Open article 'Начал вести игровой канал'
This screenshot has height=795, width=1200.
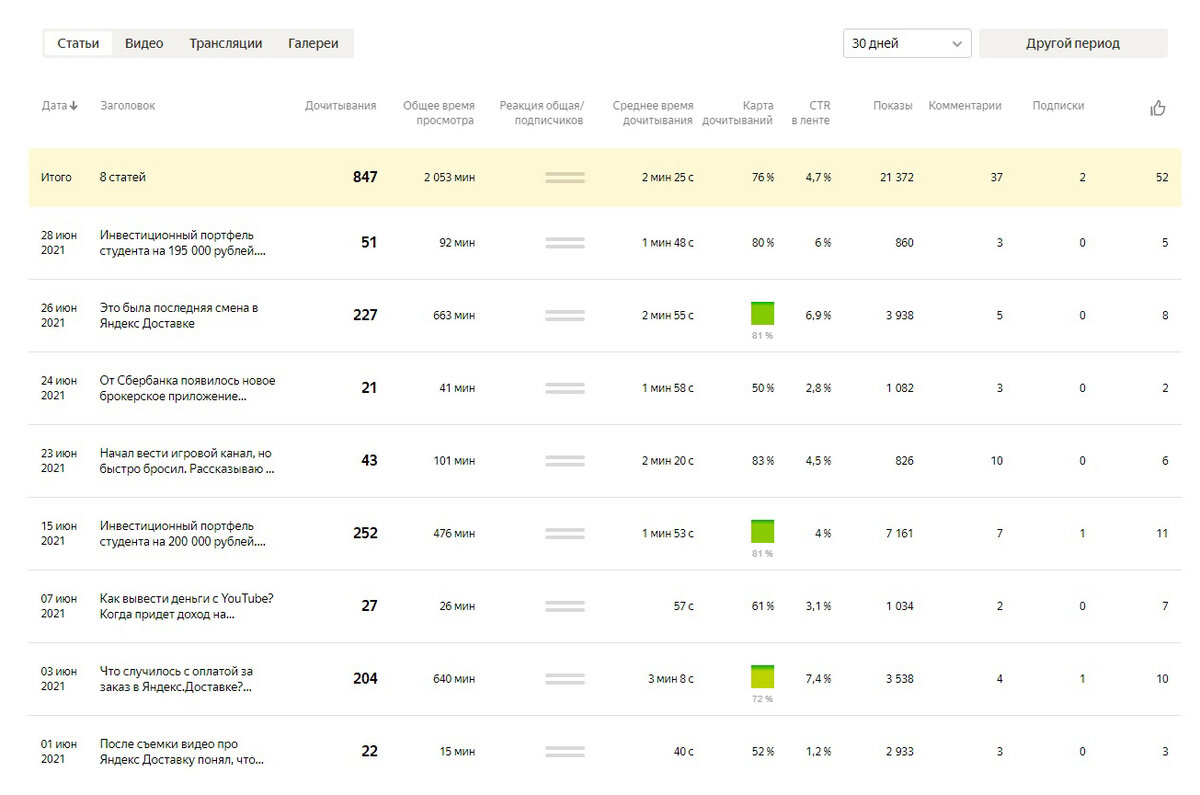coord(187,460)
